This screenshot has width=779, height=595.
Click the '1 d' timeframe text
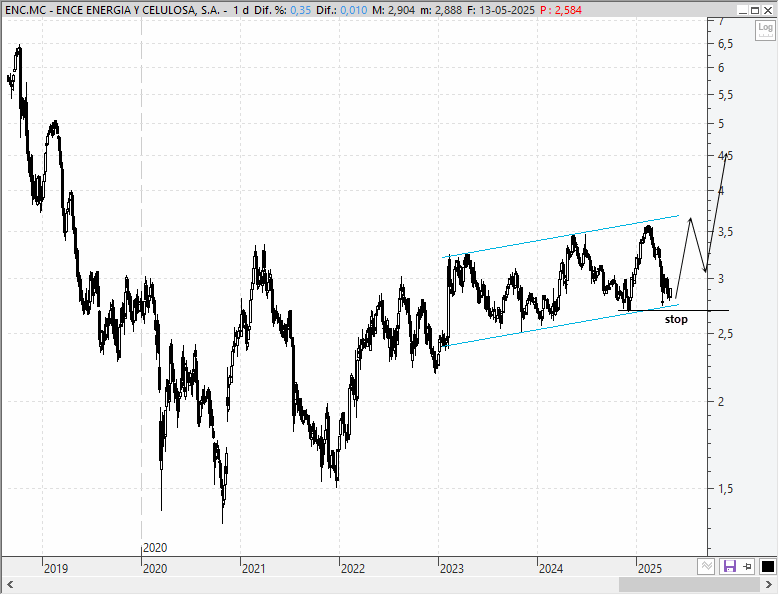[x=240, y=10]
